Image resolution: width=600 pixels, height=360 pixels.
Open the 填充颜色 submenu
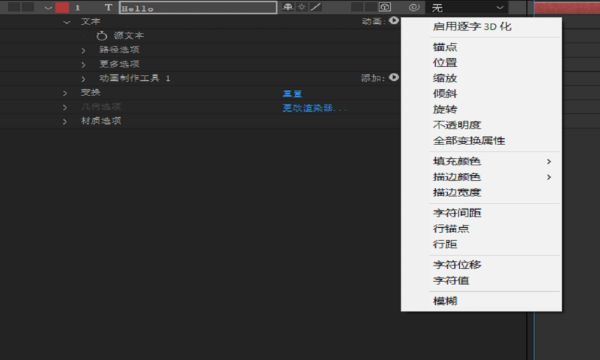pyautogui.click(x=481, y=161)
